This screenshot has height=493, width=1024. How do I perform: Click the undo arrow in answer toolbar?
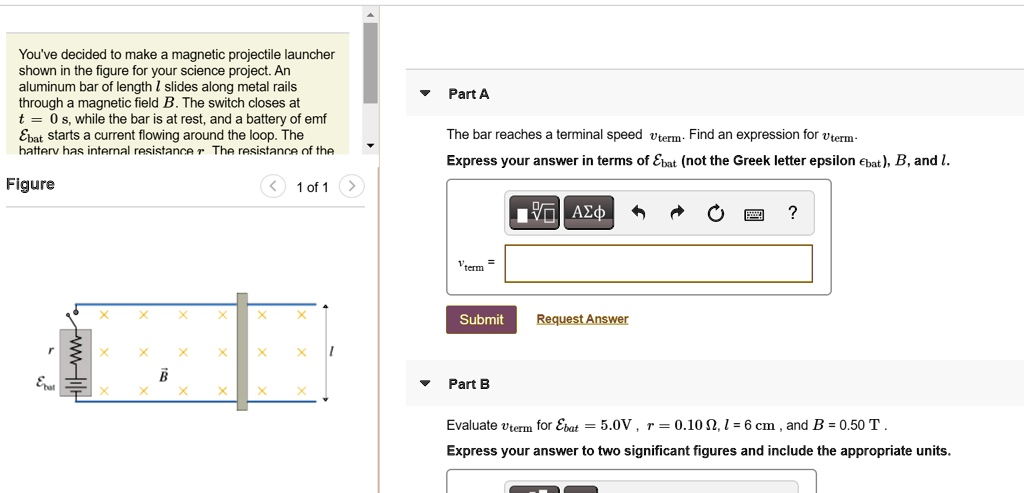pyautogui.click(x=641, y=212)
